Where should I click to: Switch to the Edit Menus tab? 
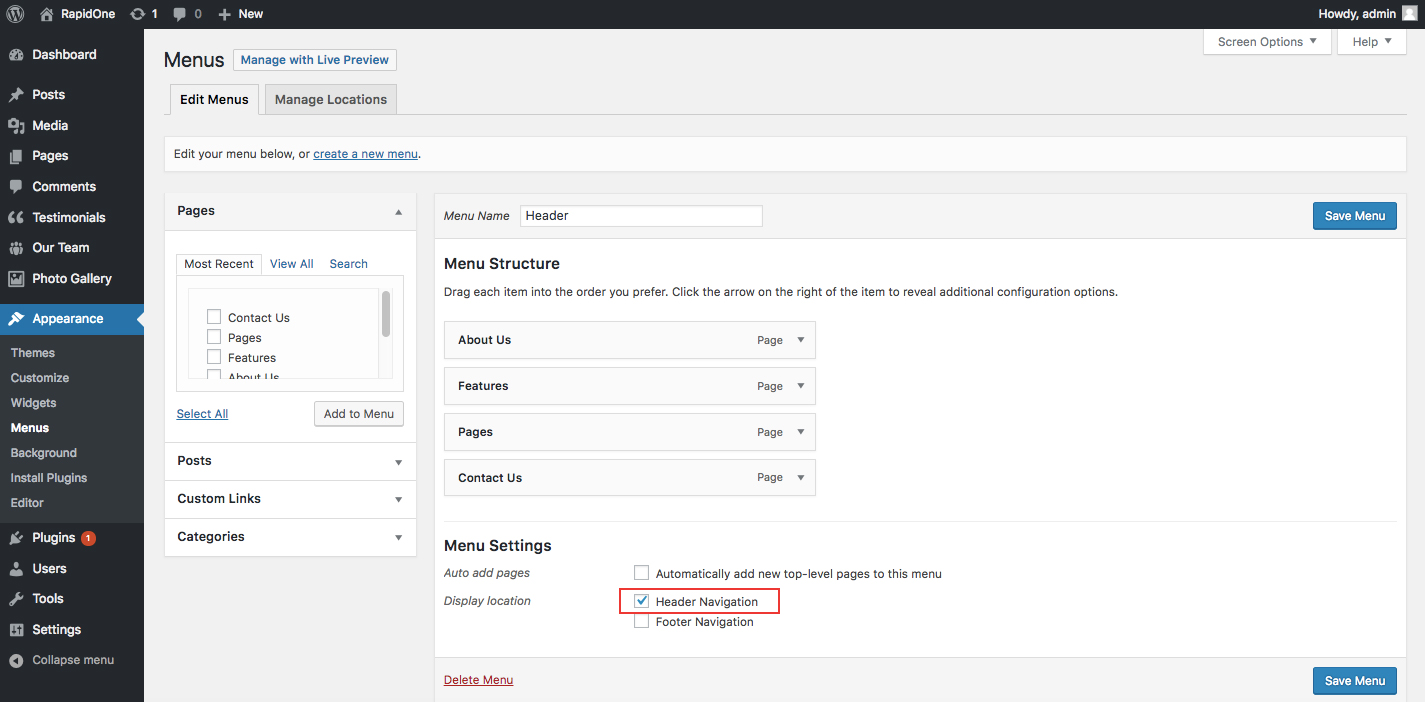coord(214,99)
